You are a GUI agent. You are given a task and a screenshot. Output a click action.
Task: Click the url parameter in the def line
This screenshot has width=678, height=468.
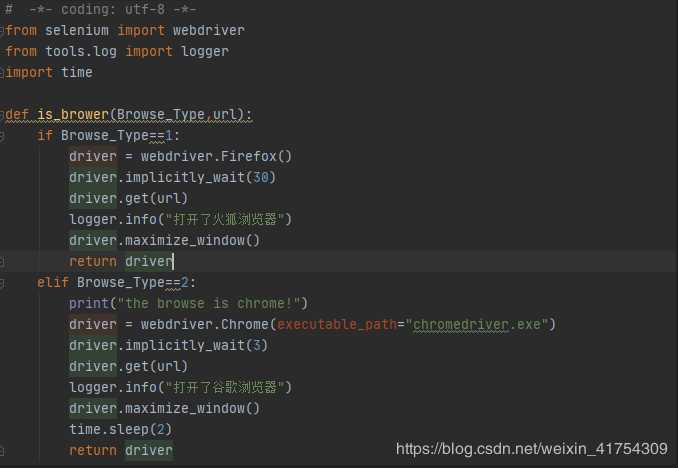pyautogui.click(x=225, y=115)
